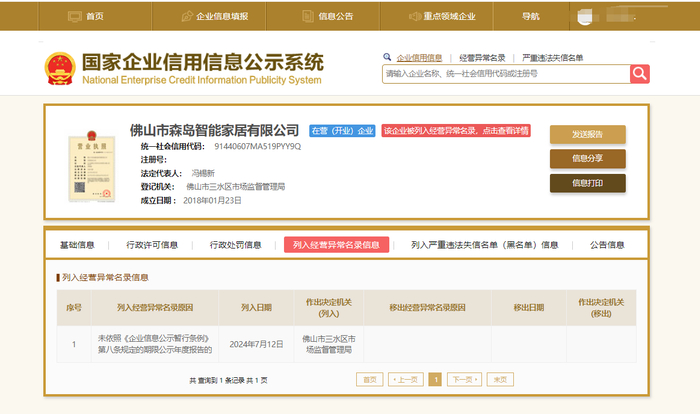Switch to the 行政处罚信息 tab
Screen dimensions: 700x414
click(235, 244)
